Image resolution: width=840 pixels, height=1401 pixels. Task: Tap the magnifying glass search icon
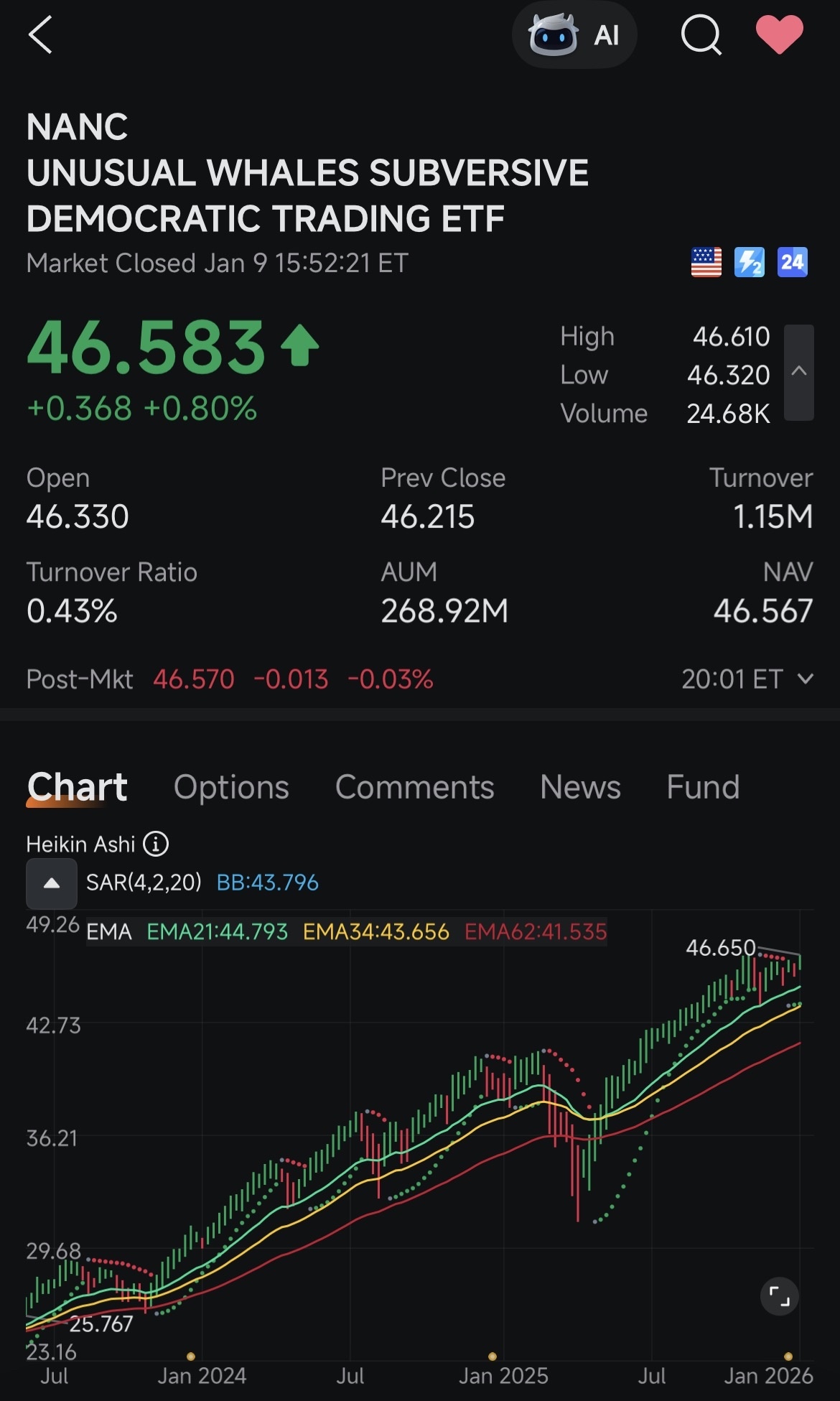coord(701,34)
